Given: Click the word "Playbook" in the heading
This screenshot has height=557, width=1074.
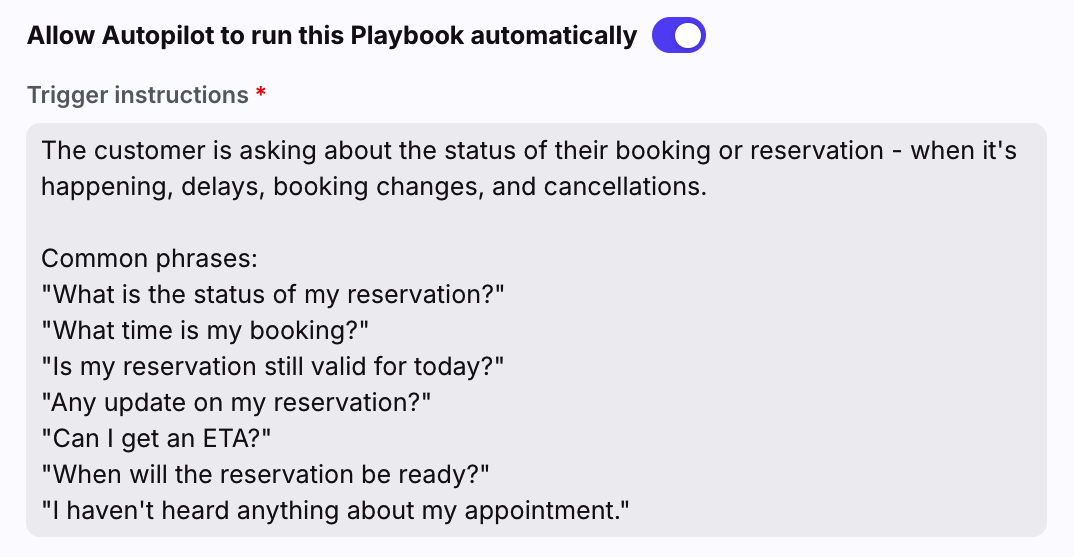Looking at the screenshot, I should [x=406, y=36].
